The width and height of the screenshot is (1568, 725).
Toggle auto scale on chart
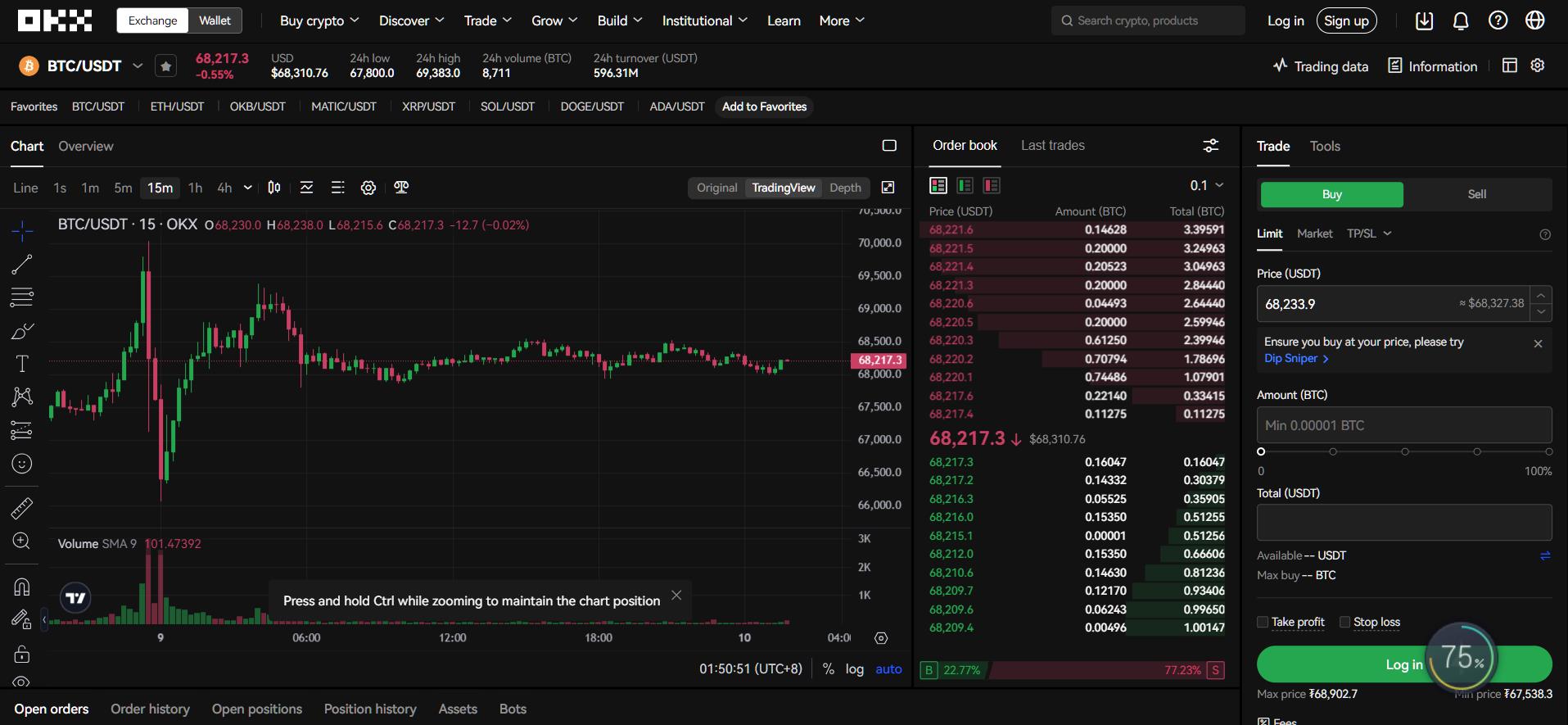pyautogui.click(x=888, y=669)
